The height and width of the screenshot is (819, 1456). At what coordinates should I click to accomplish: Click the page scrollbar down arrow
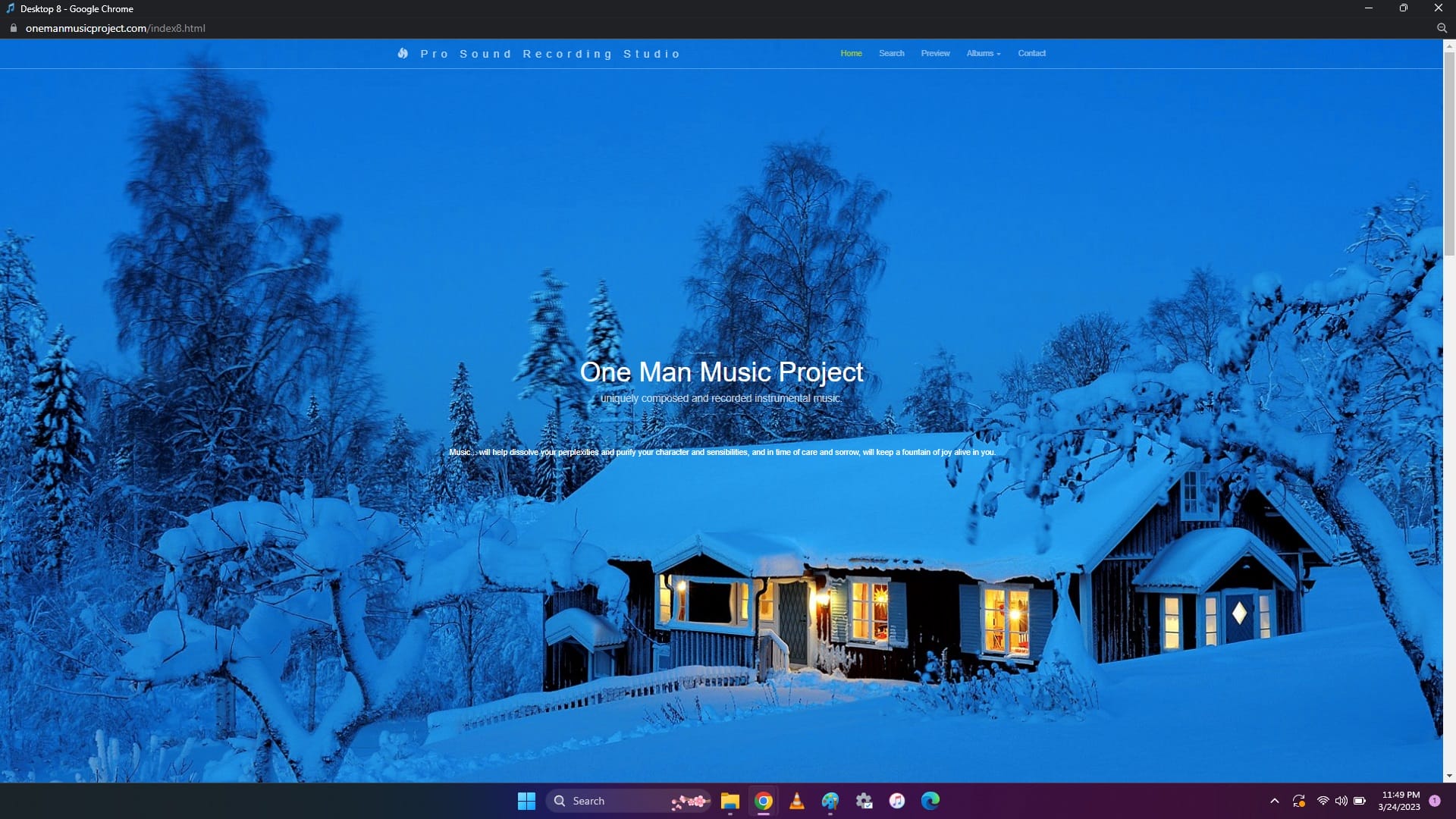click(x=1449, y=776)
